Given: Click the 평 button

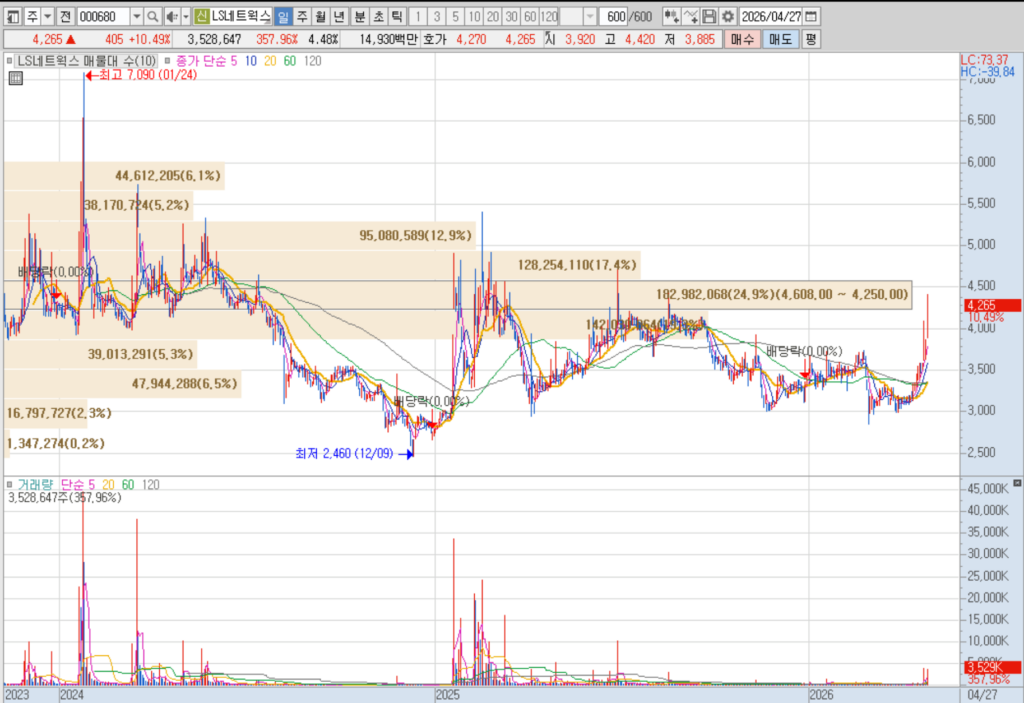Looking at the screenshot, I should pos(810,39).
